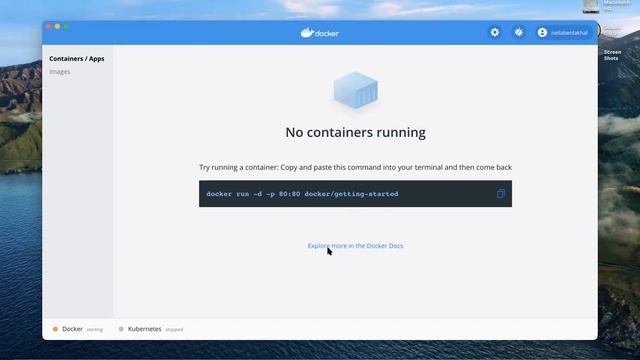Select Containers / Apps in sidebar

tap(77, 59)
